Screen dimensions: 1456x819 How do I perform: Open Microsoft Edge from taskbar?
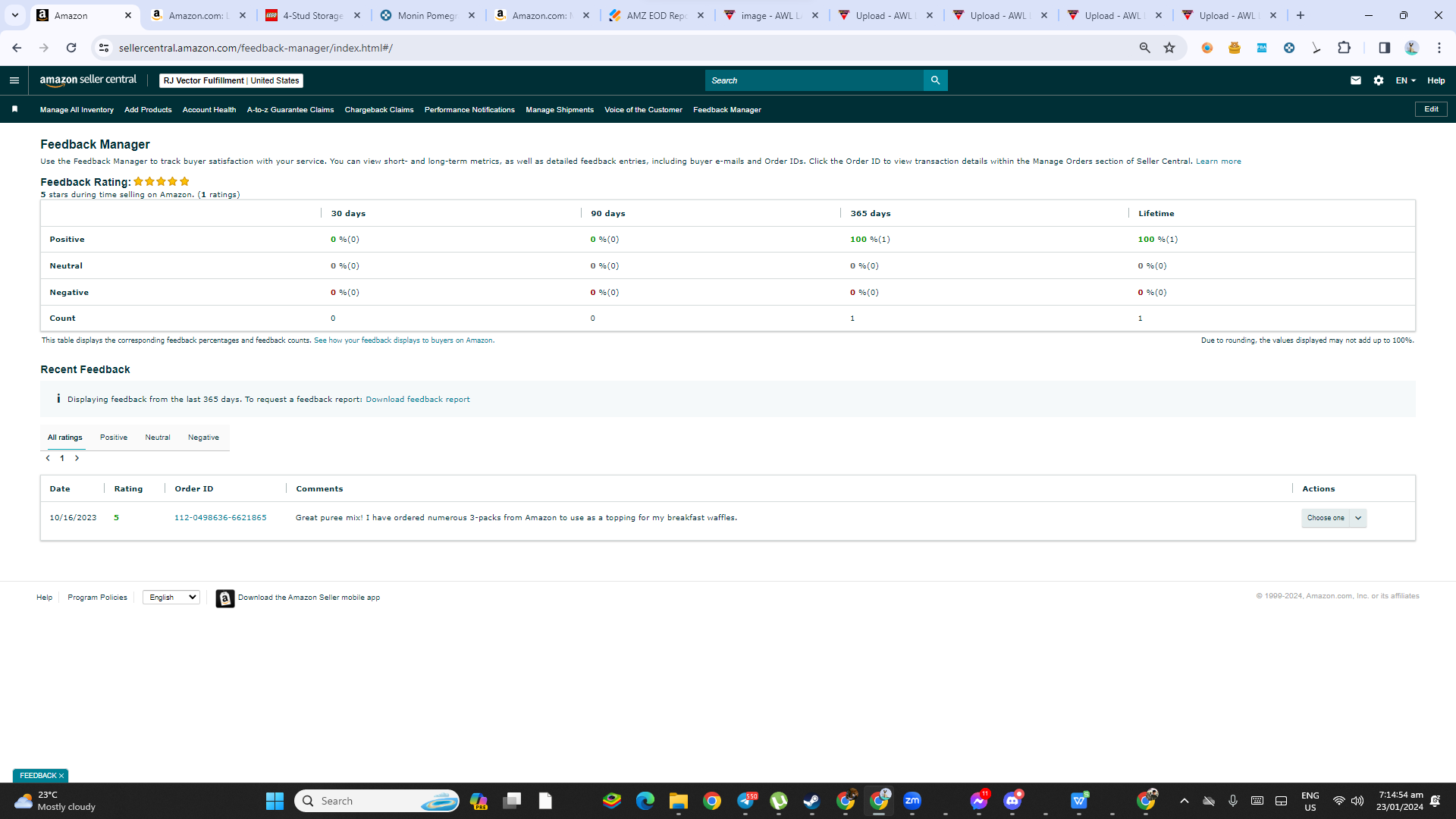[x=645, y=801]
